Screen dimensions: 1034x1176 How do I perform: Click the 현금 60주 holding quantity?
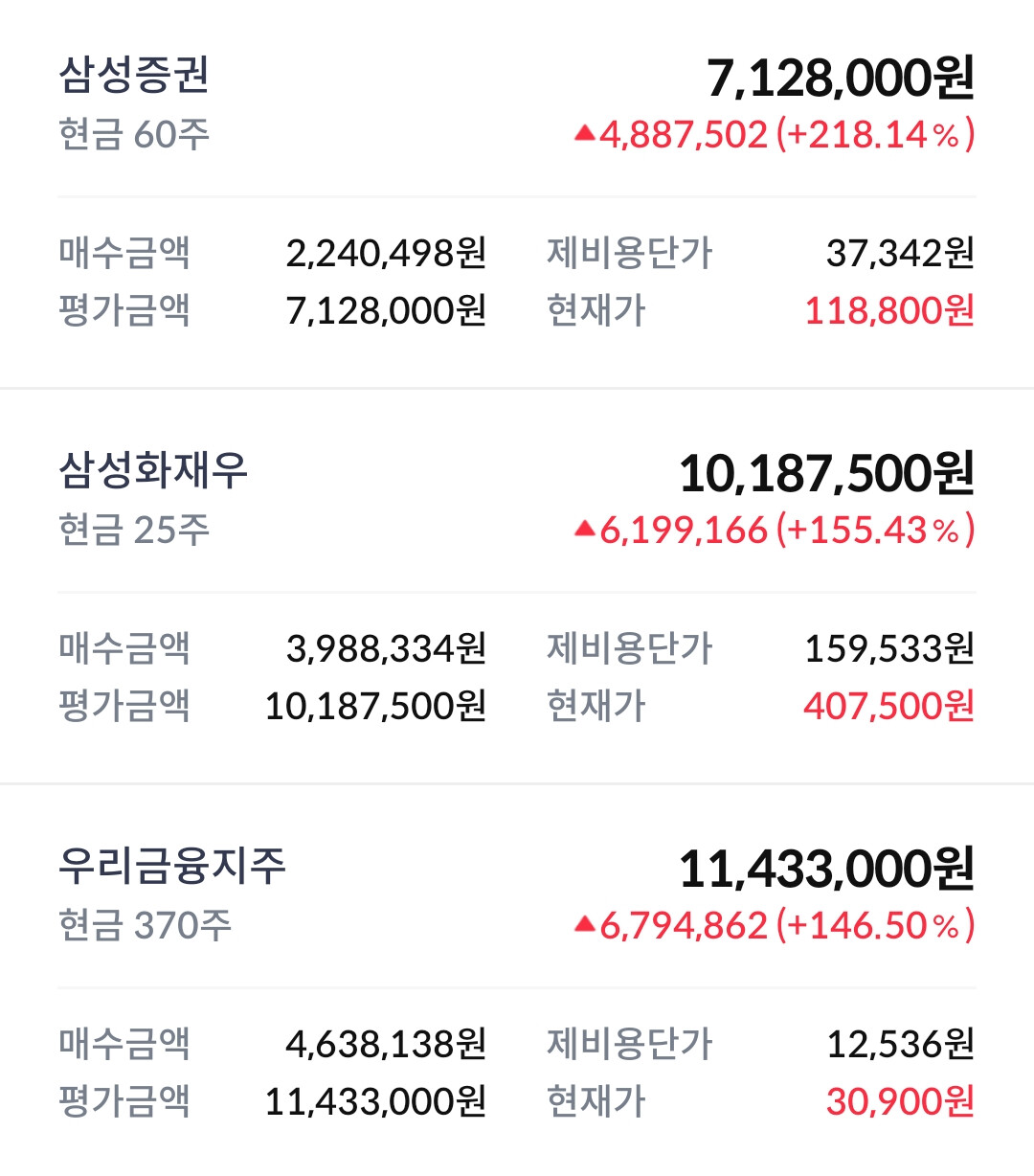click(134, 134)
